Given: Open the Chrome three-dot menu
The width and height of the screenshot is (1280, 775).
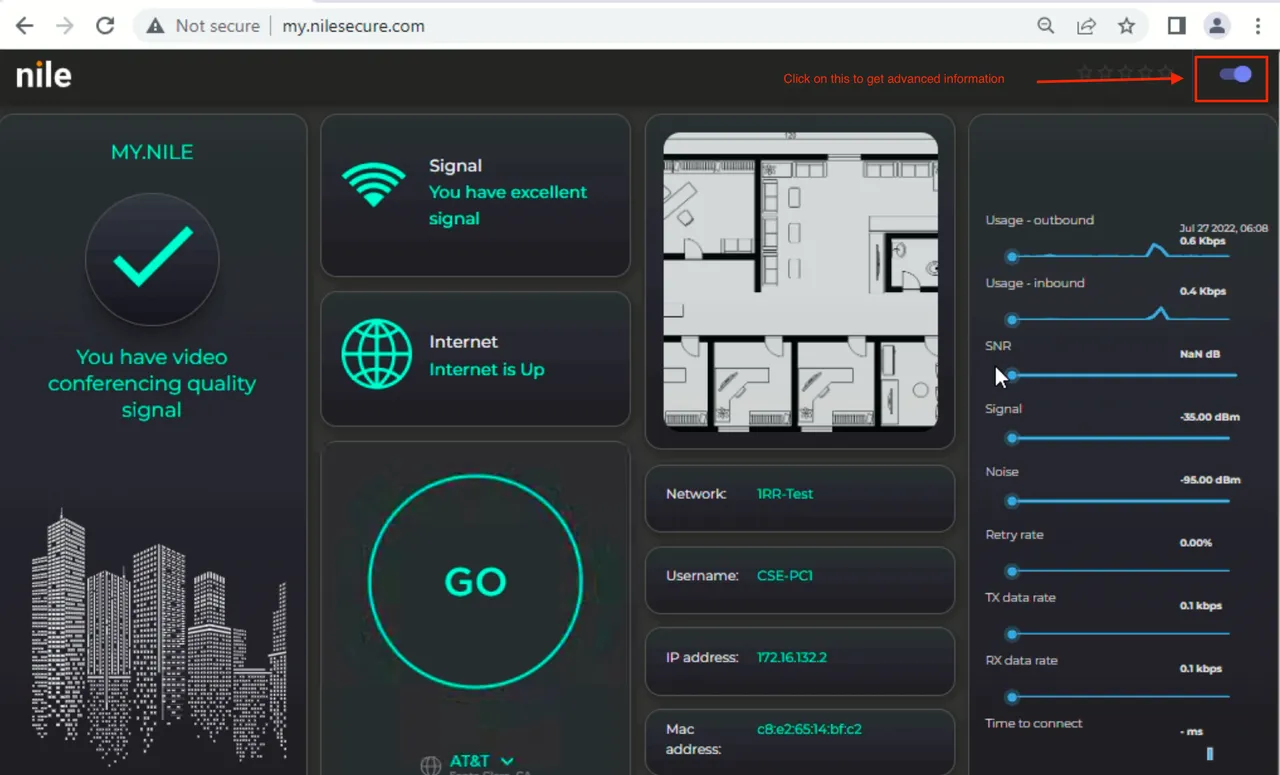Looking at the screenshot, I should point(1258,25).
